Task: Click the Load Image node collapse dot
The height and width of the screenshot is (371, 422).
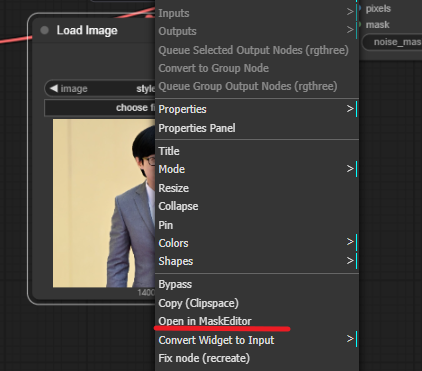Action: [x=44, y=30]
